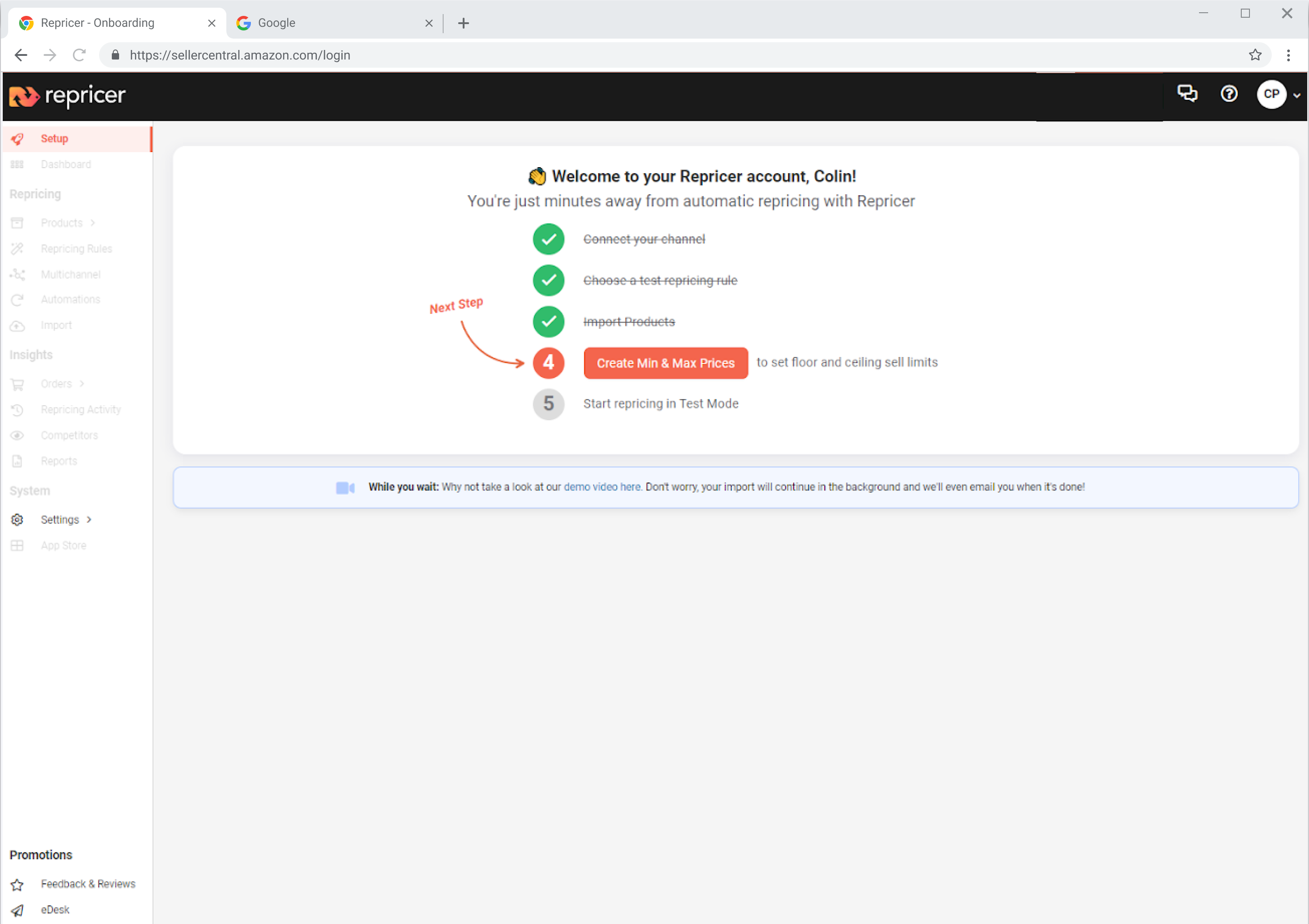The height and width of the screenshot is (924, 1309).
Task: Close the Google browser tab
Action: (x=429, y=23)
